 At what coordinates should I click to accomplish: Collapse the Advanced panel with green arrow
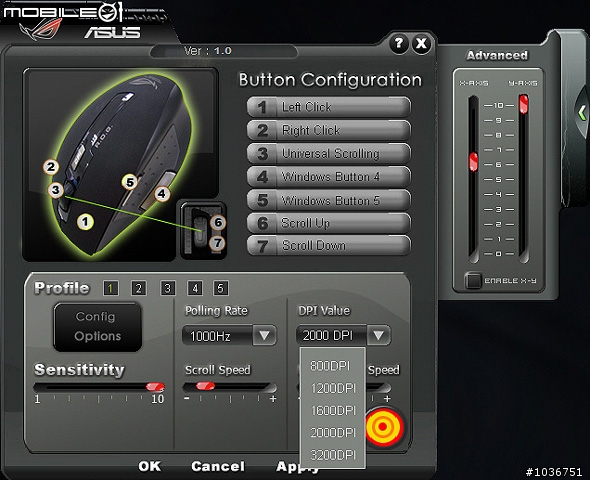coord(582,113)
